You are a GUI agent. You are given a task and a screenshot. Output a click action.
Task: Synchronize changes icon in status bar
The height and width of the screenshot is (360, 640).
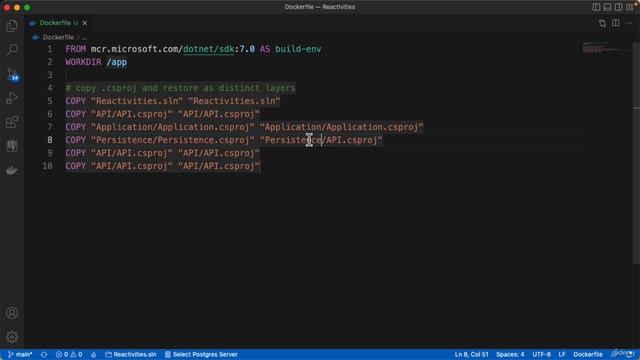[44, 354]
